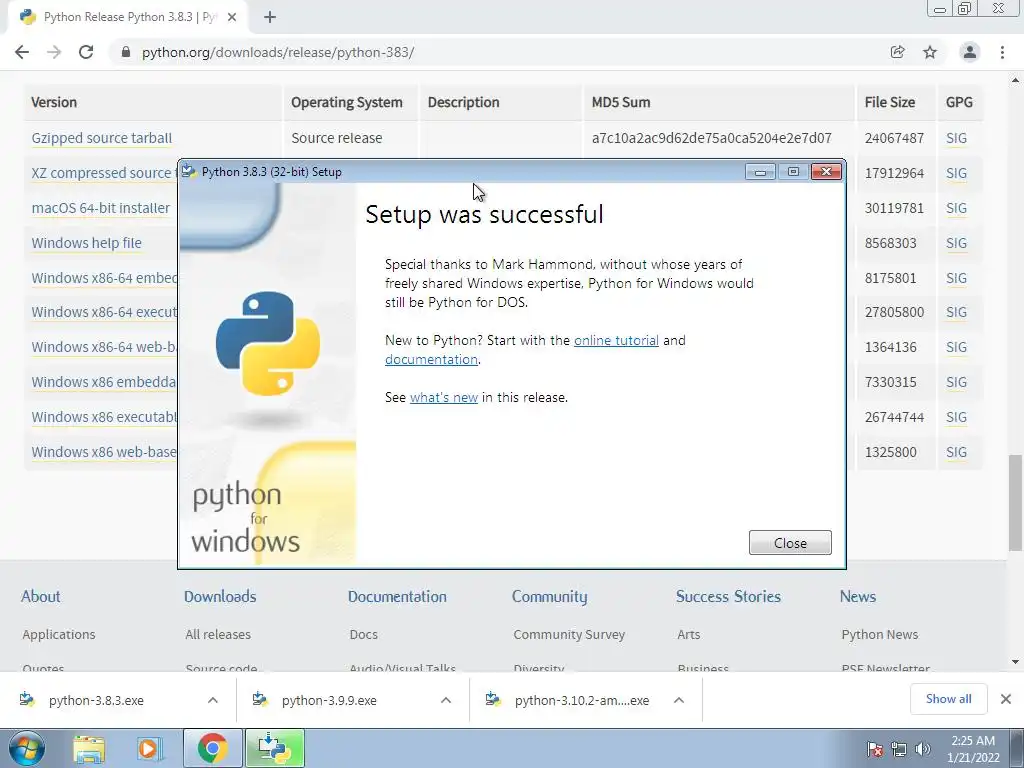Open Windows Media Player from taskbar

(148, 748)
